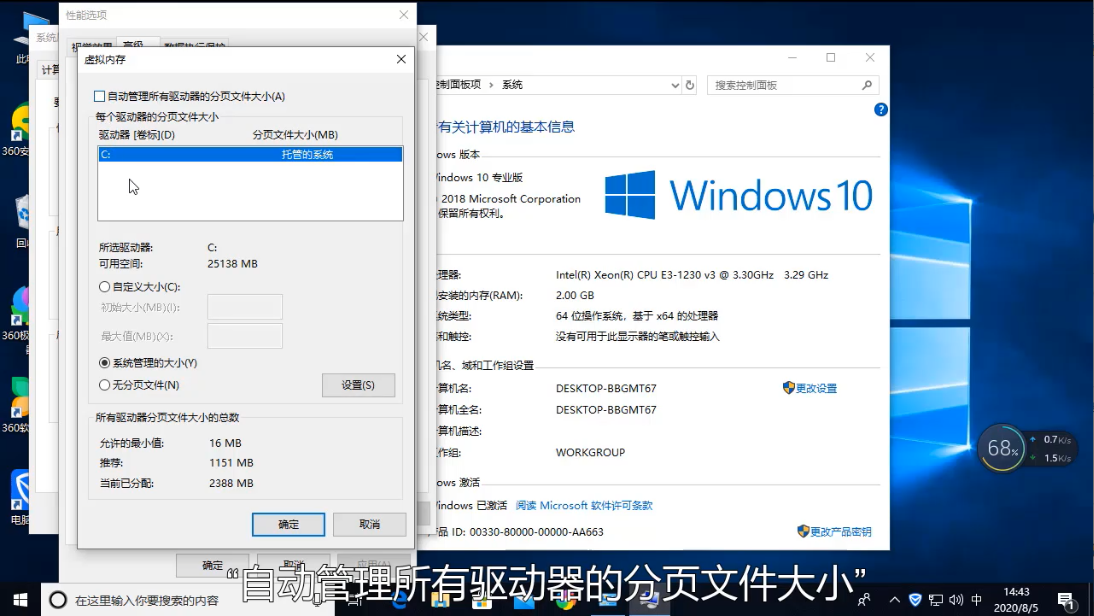
Task: Expand the breadcrumb arrow before 系统
Action: 491,85
